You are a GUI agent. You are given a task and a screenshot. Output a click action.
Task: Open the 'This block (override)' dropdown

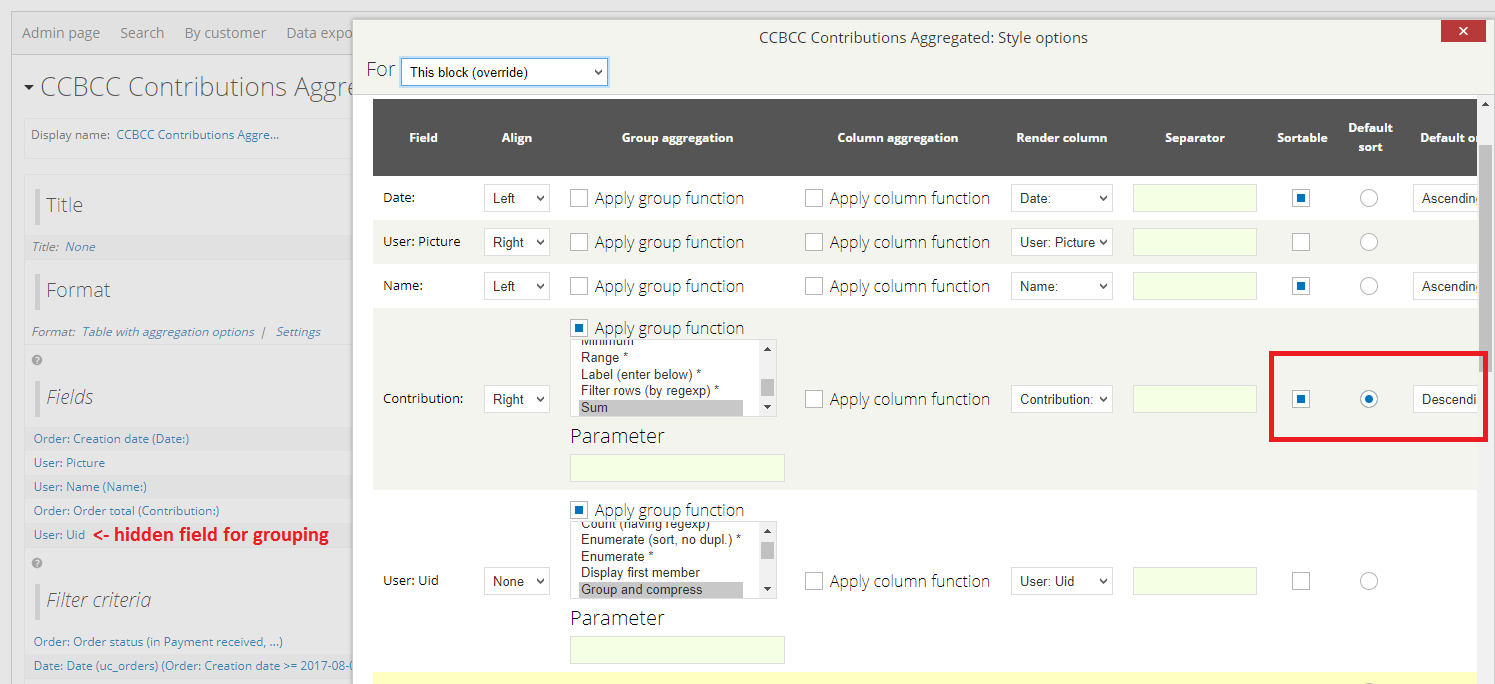click(504, 71)
